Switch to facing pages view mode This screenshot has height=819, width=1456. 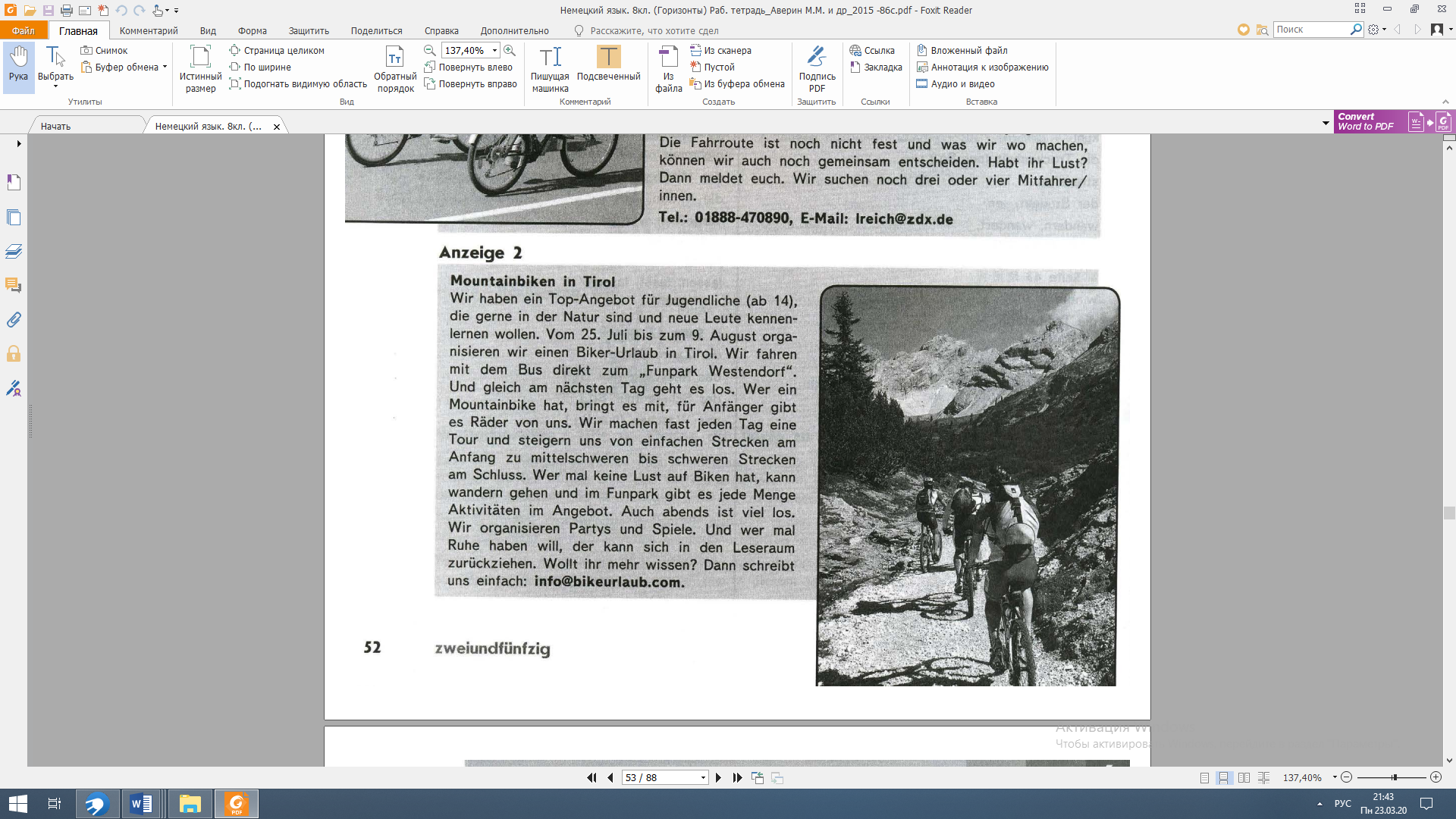coord(1244,777)
